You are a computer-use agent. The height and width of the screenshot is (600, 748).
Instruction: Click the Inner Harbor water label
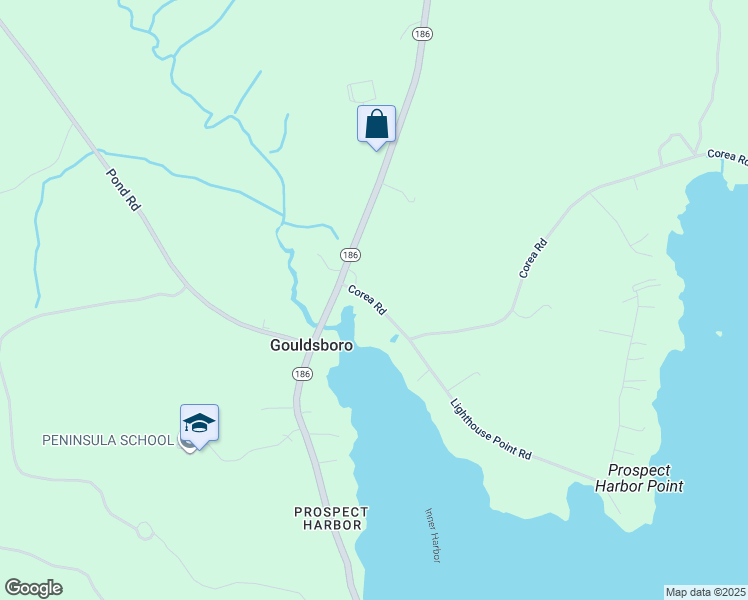433,535
